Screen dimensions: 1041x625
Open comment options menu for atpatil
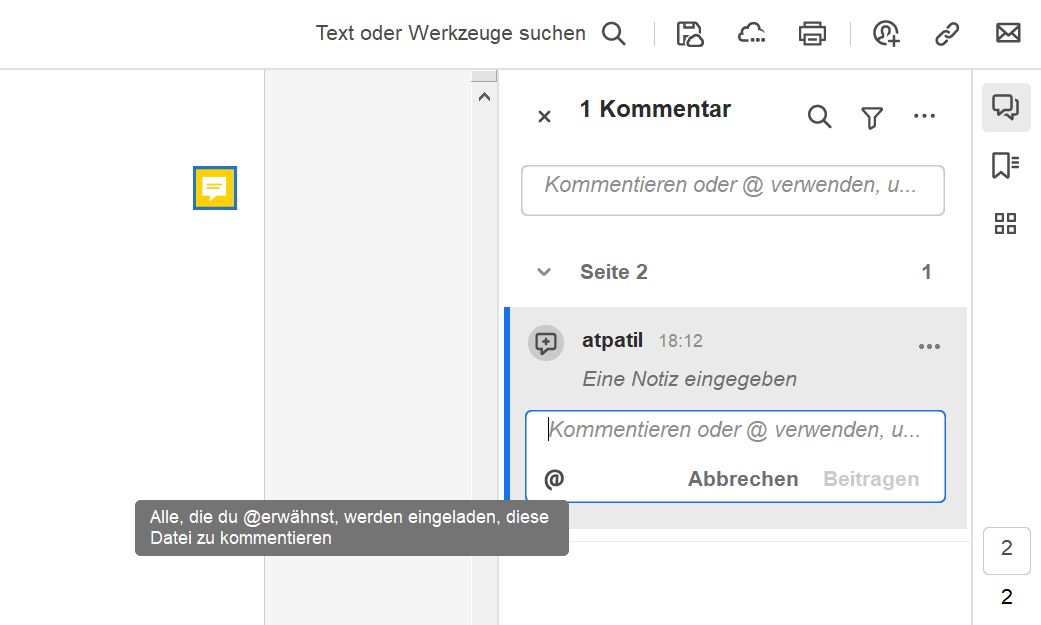click(929, 346)
